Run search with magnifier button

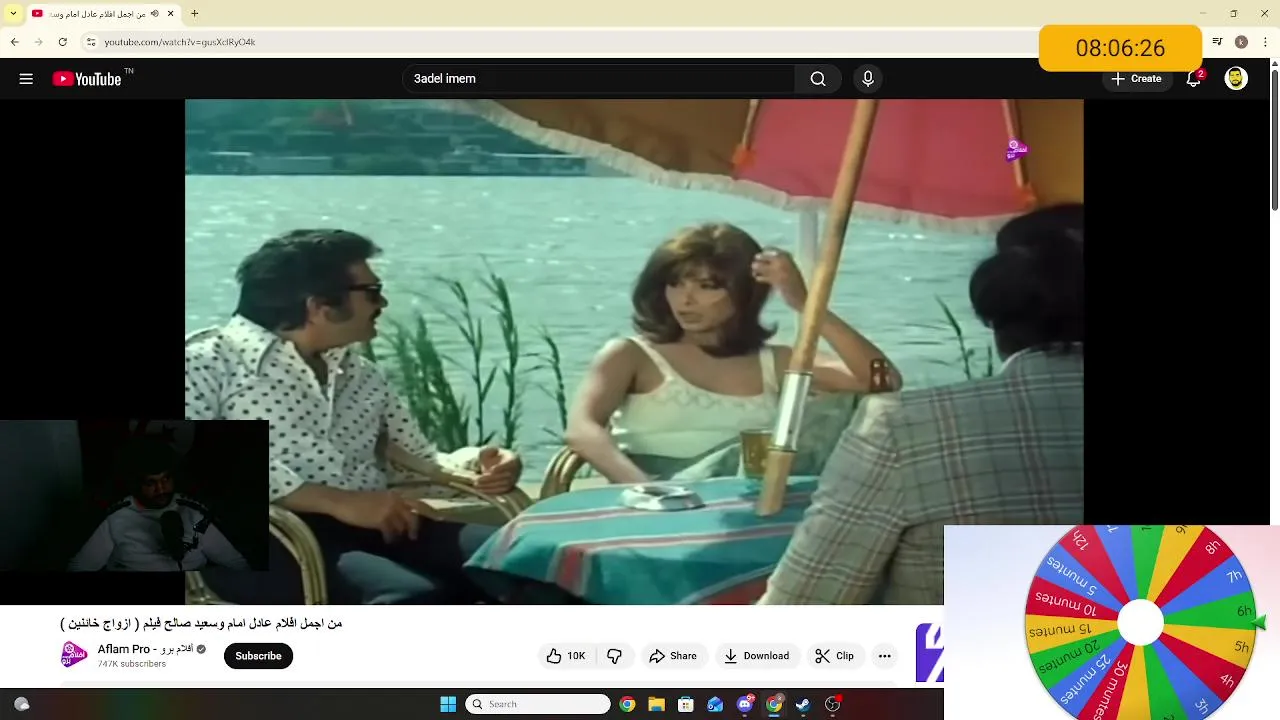pos(818,79)
